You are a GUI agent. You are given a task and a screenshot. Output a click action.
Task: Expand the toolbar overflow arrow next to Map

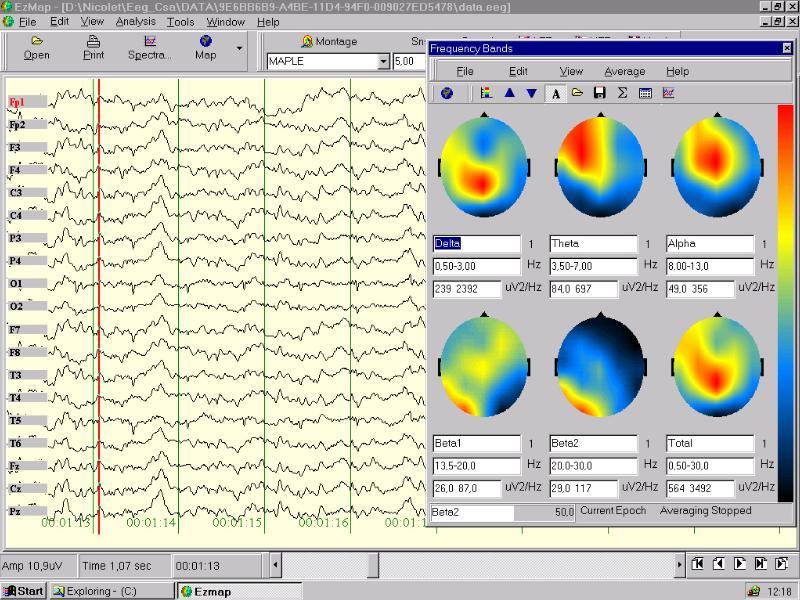pos(239,47)
